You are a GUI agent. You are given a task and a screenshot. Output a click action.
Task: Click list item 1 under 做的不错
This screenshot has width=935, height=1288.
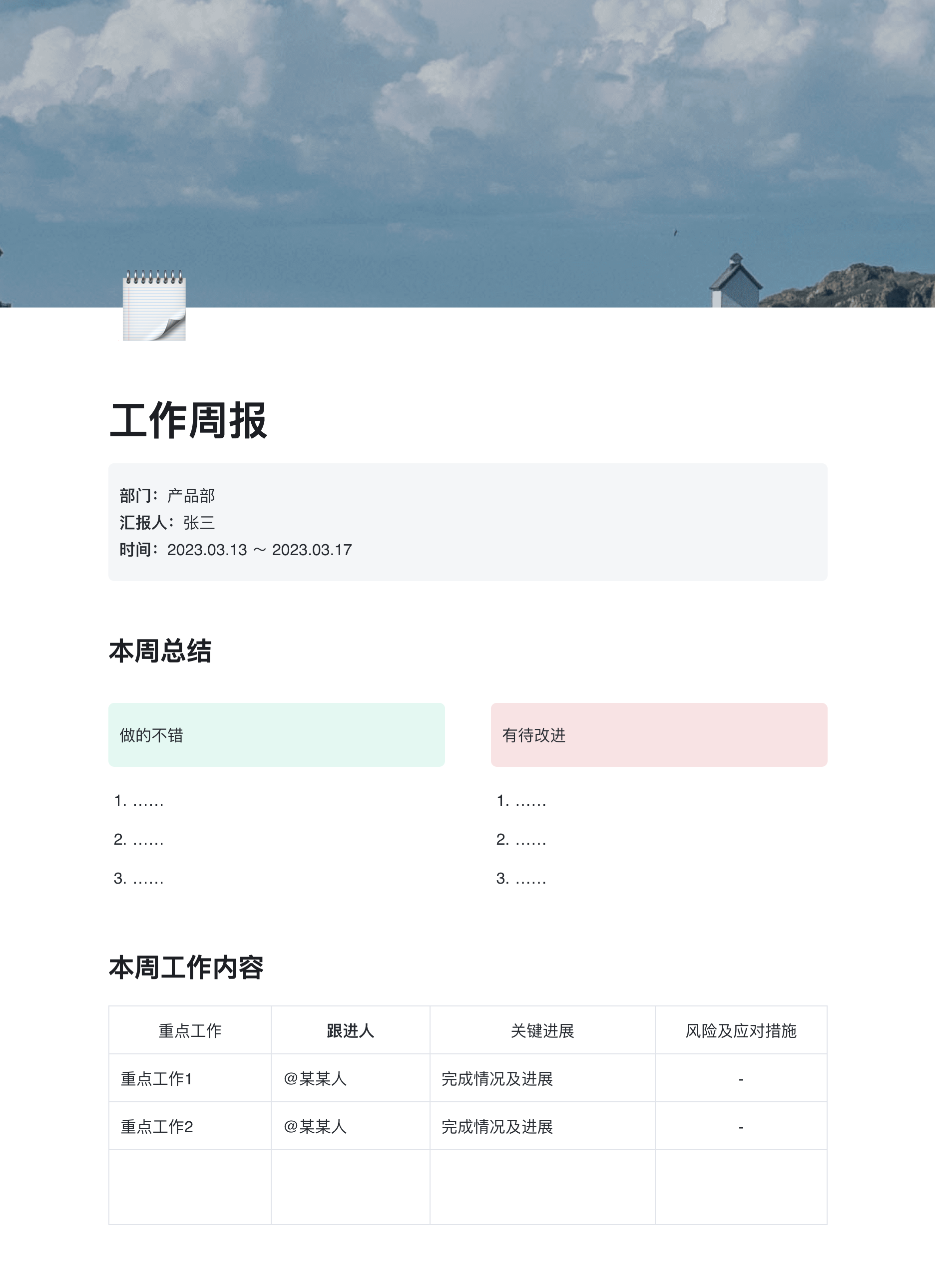click(x=139, y=801)
